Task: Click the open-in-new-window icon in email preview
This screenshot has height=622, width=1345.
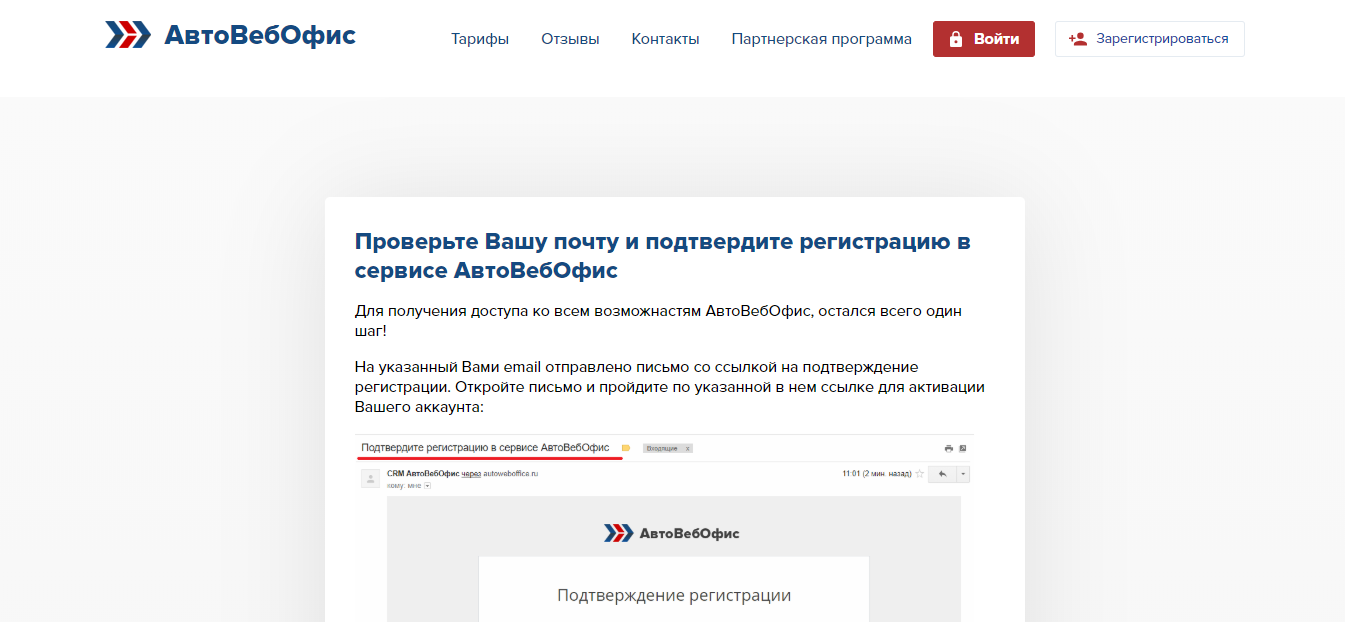Action: click(x=963, y=448)
